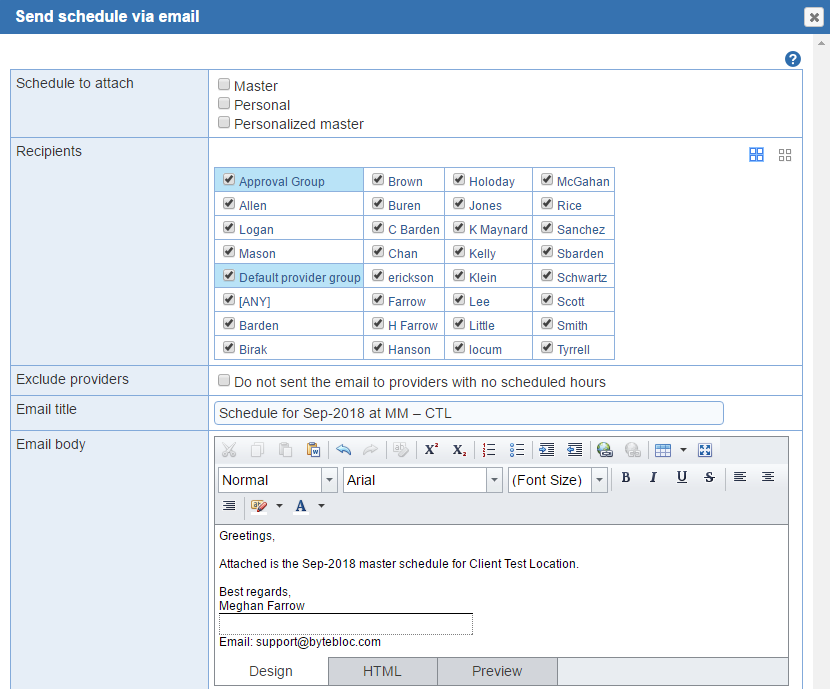Screen dimensions: 830x689
Task: Enable exclude providers with no scheduled hours
Action: click(x=224, y=380)
